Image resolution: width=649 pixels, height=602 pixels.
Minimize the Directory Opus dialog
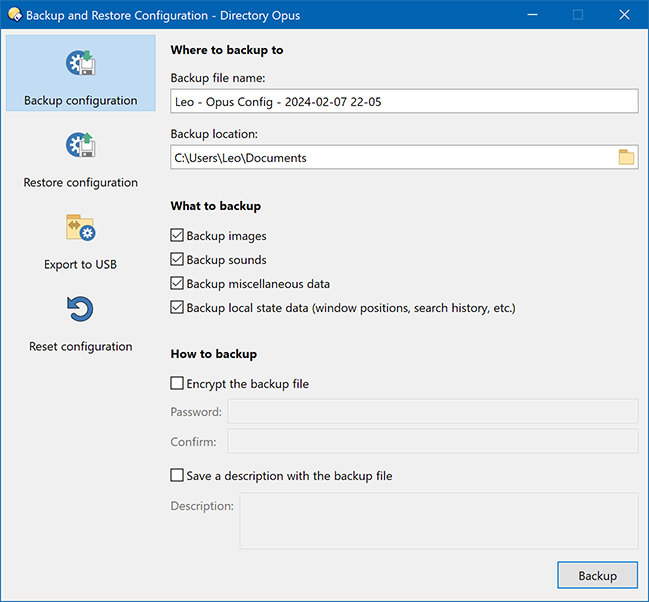click(x=532, y=15)
